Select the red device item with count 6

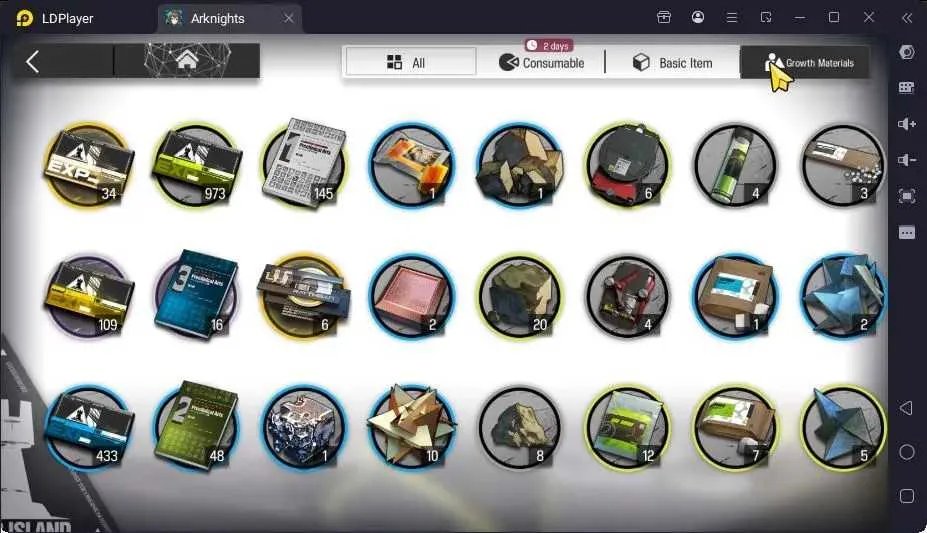tap(627, 164)
